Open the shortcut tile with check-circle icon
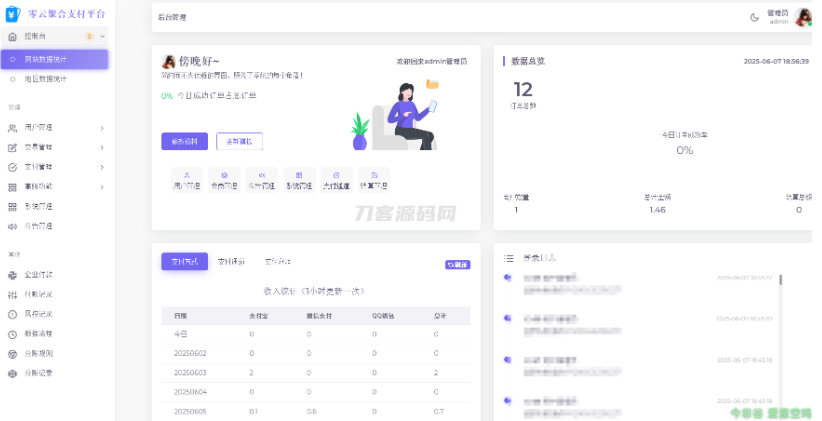 point(336,180)
